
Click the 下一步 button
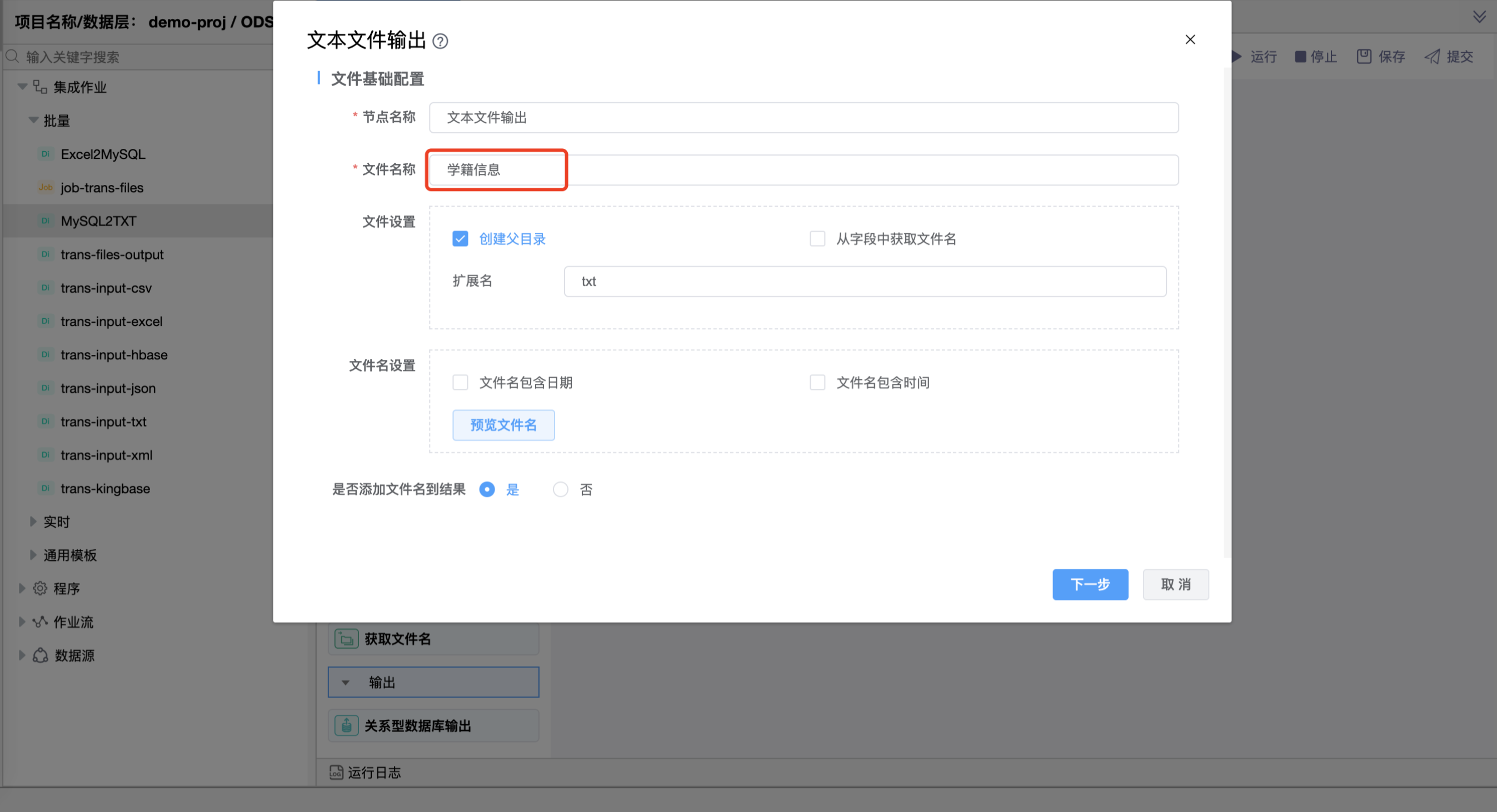1090,584
